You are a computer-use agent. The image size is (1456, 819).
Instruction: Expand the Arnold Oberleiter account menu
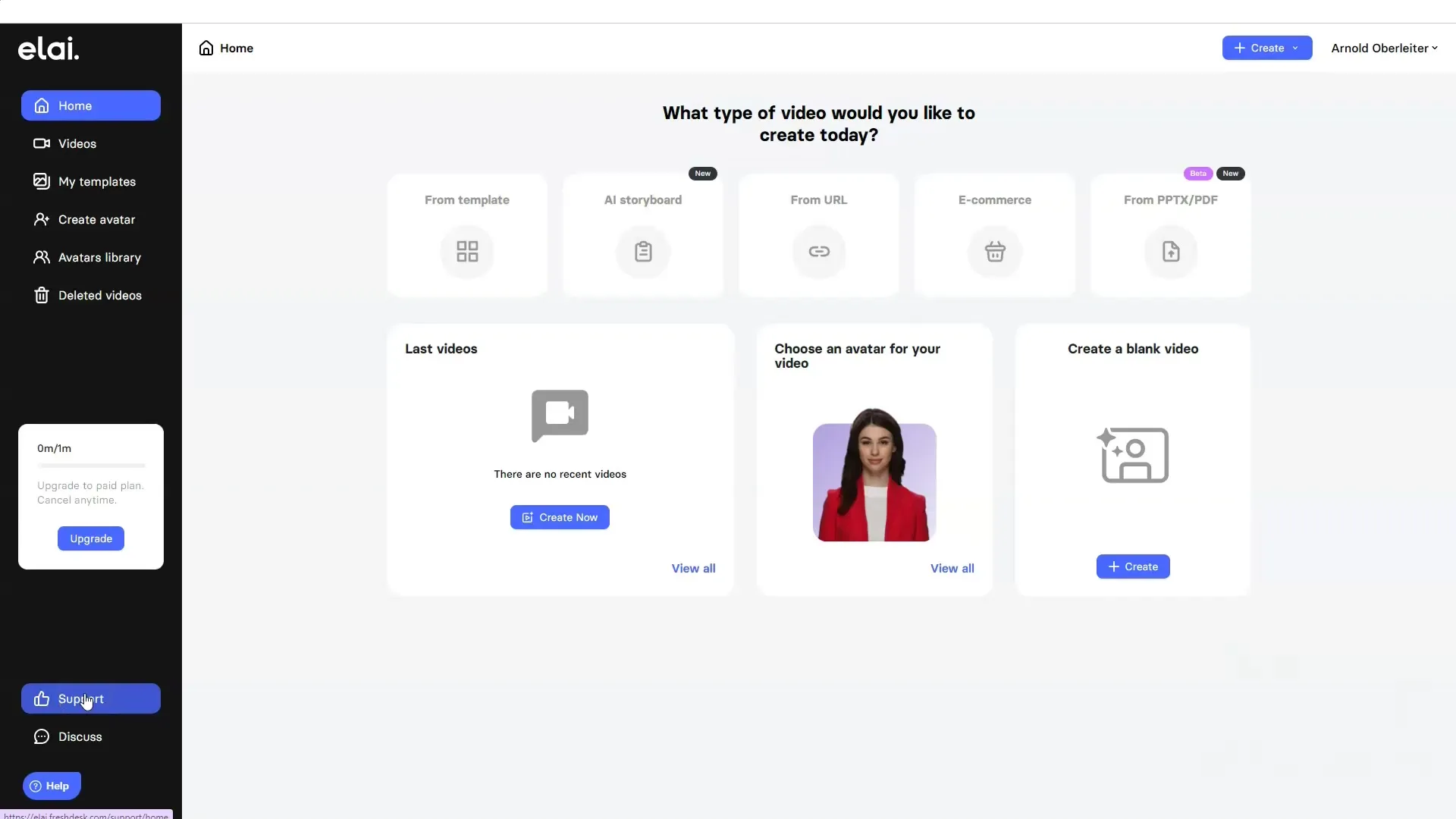click(1385, 47)
